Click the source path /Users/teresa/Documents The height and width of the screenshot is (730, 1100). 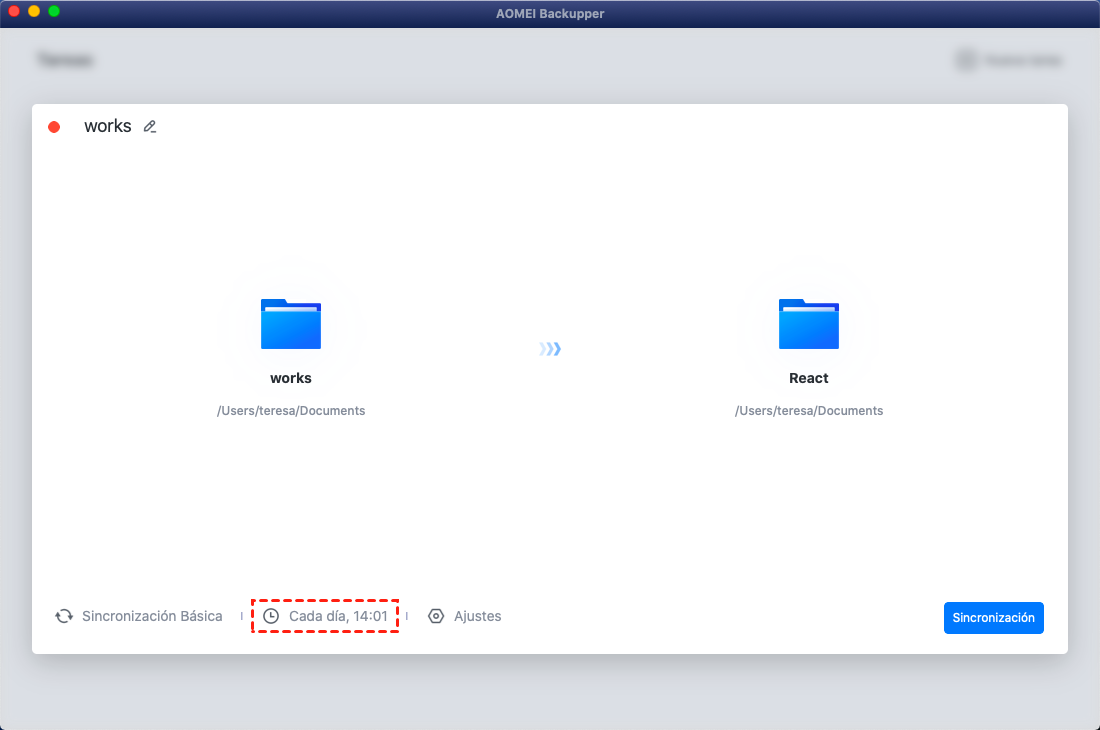pyautogui.click(x=291, y=410)
